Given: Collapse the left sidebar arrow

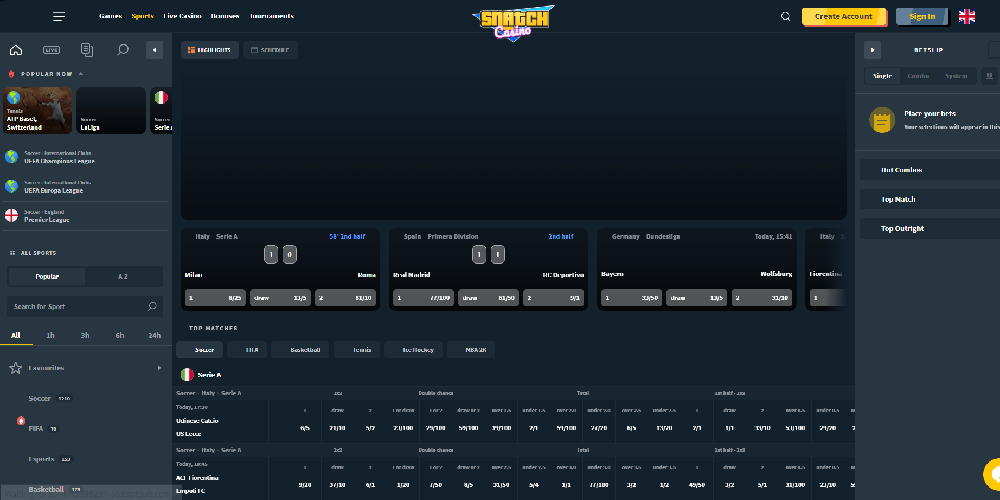Looking at the screenshot, I should (154, 50).
